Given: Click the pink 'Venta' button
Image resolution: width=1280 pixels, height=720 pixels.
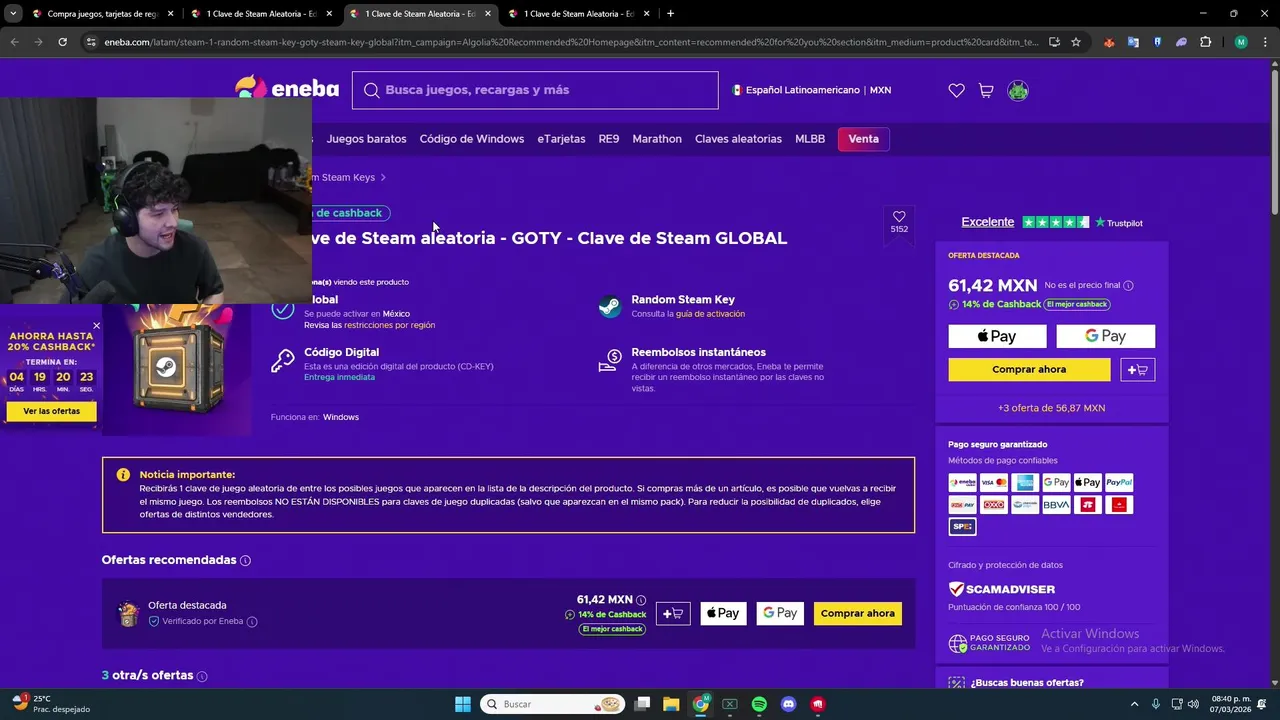Looking at the screenshot, I should (x=864, y=139).
